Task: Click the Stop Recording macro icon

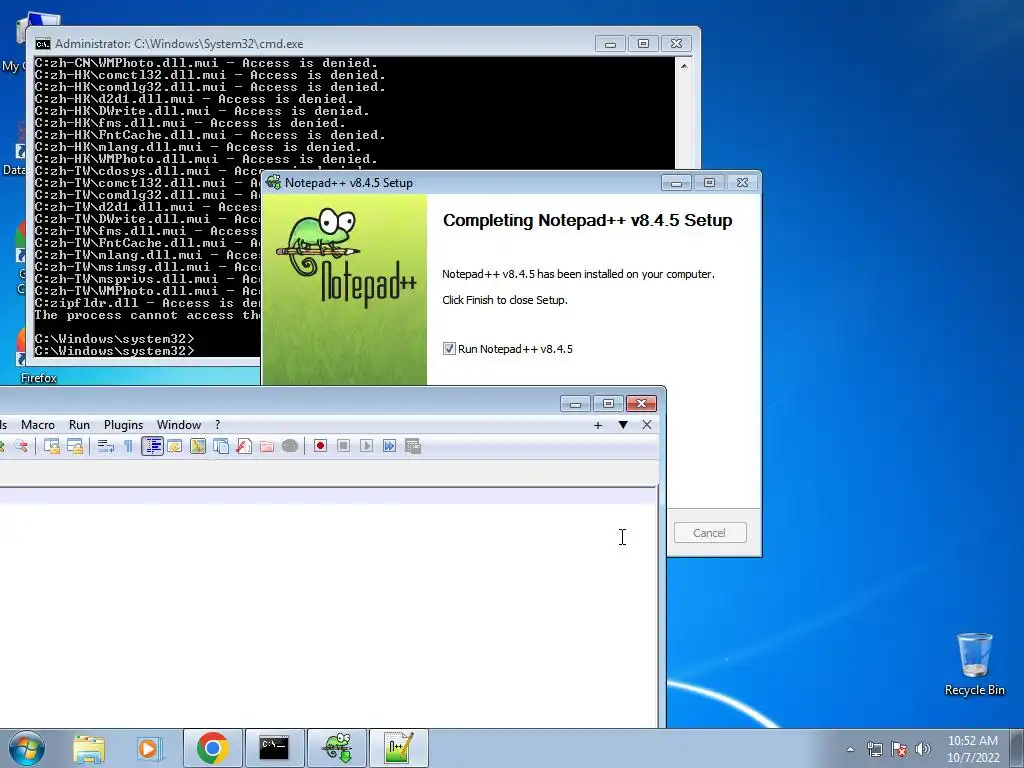Action: (344, 446)
